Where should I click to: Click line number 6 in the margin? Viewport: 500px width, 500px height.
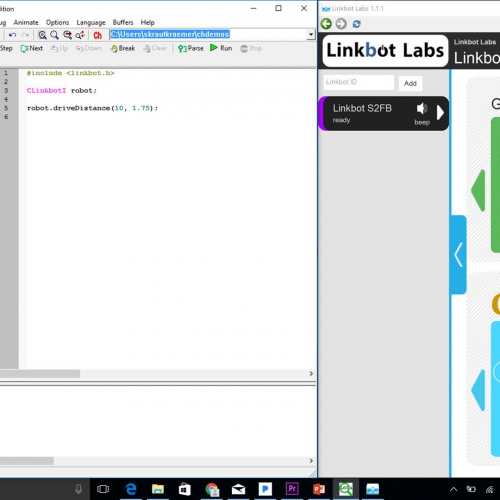tap(6, 117)
